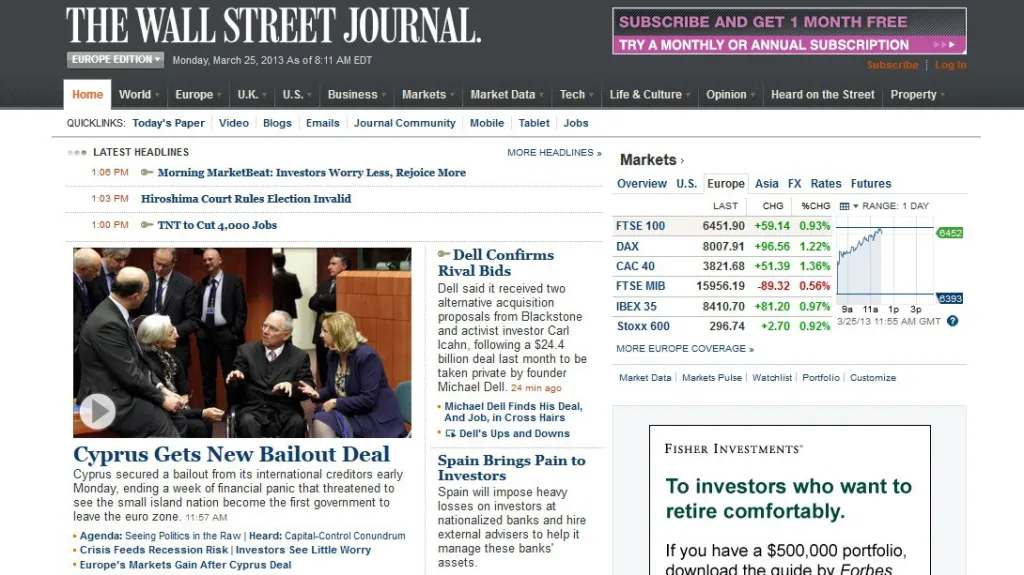The width and height of the screenshot is (1024, 575).
Task: Switch Markets widget to FX tab
Action: click(794, 184)
